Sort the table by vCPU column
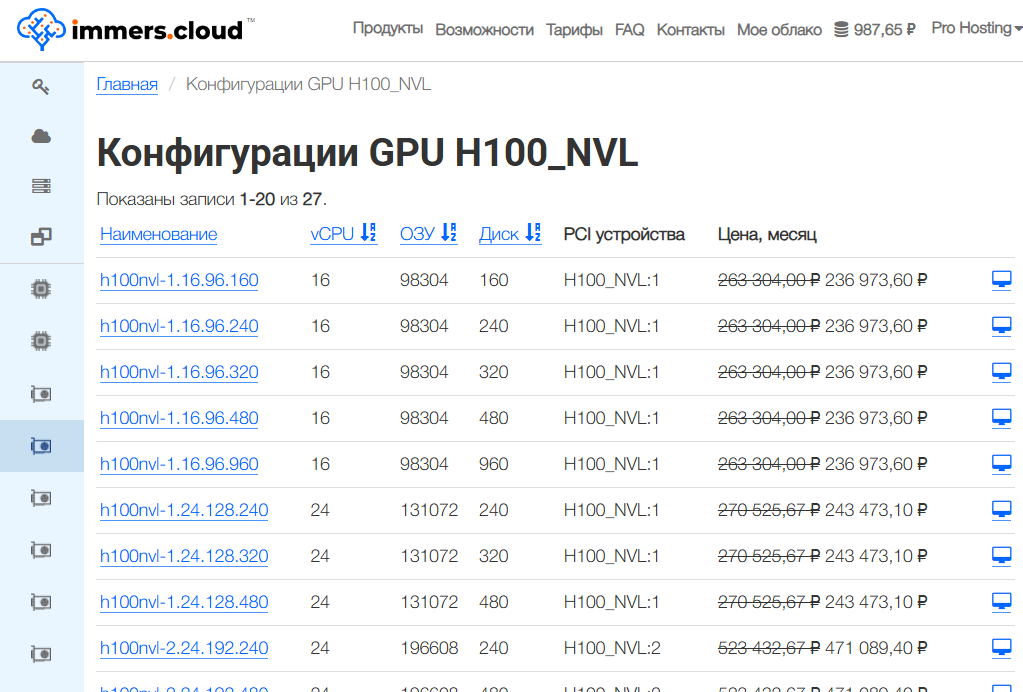This screenshot has height=692, width=1023. click(343, 234)
